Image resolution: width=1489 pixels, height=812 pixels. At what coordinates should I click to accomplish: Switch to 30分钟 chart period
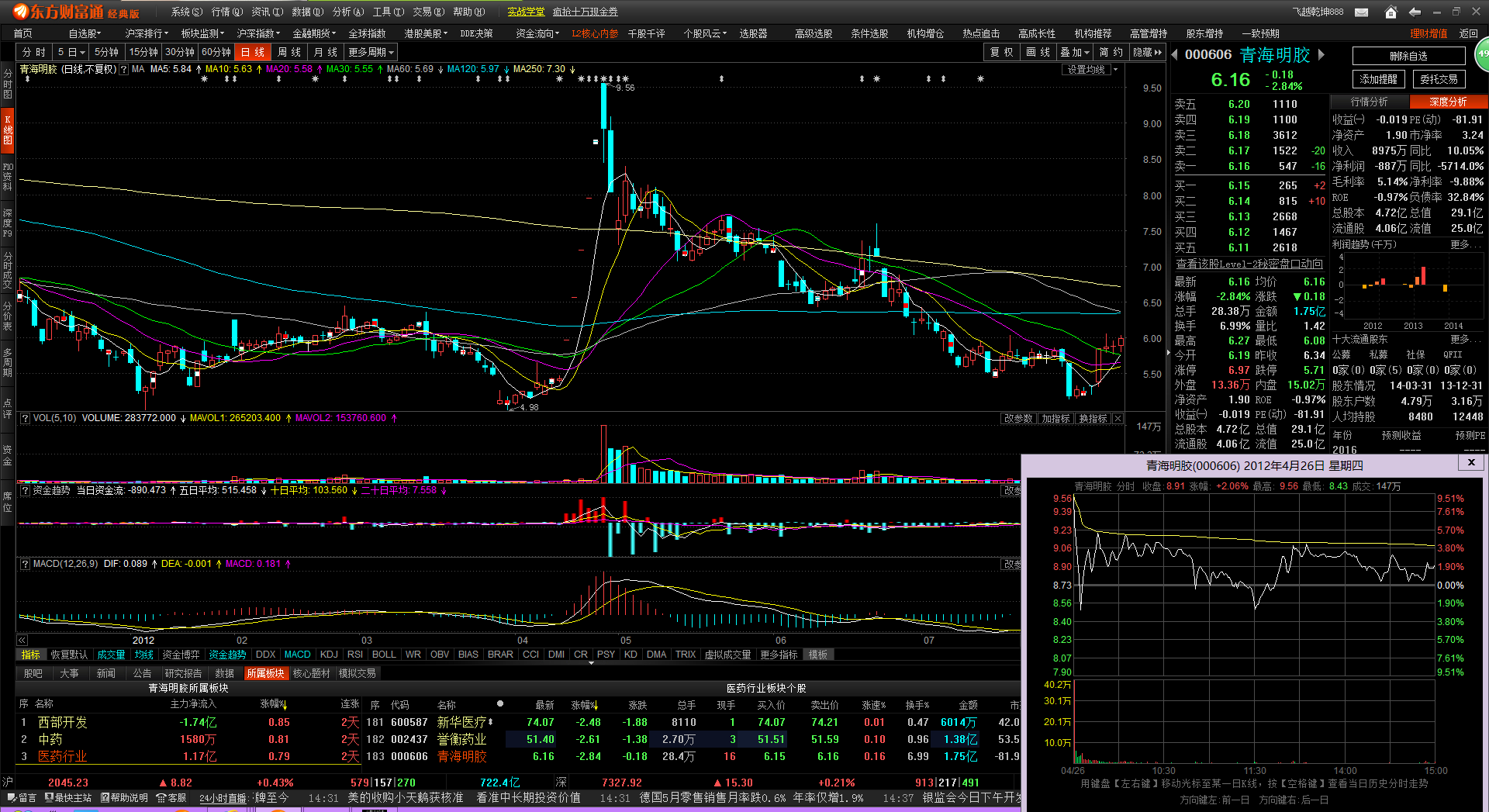[x=180, y=52]
